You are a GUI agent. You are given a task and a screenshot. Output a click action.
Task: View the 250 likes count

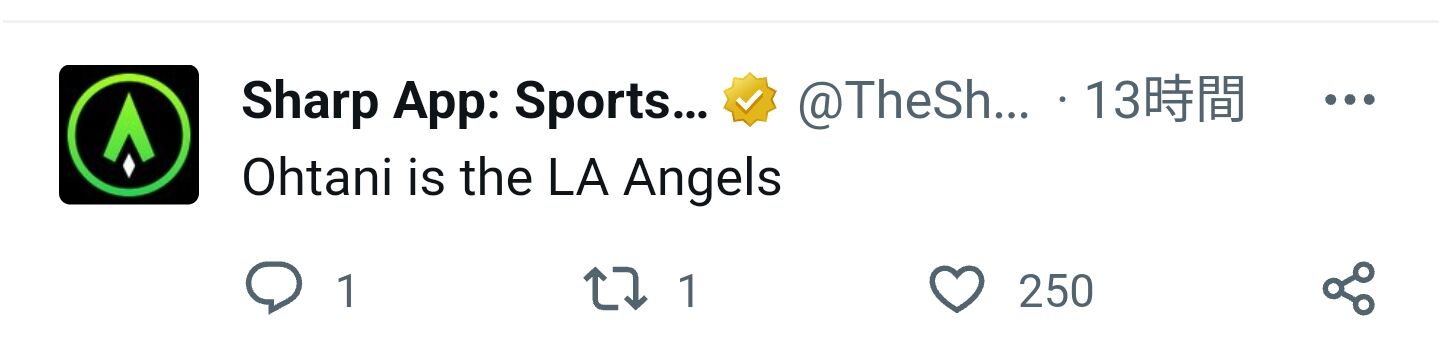point(1056,292)
